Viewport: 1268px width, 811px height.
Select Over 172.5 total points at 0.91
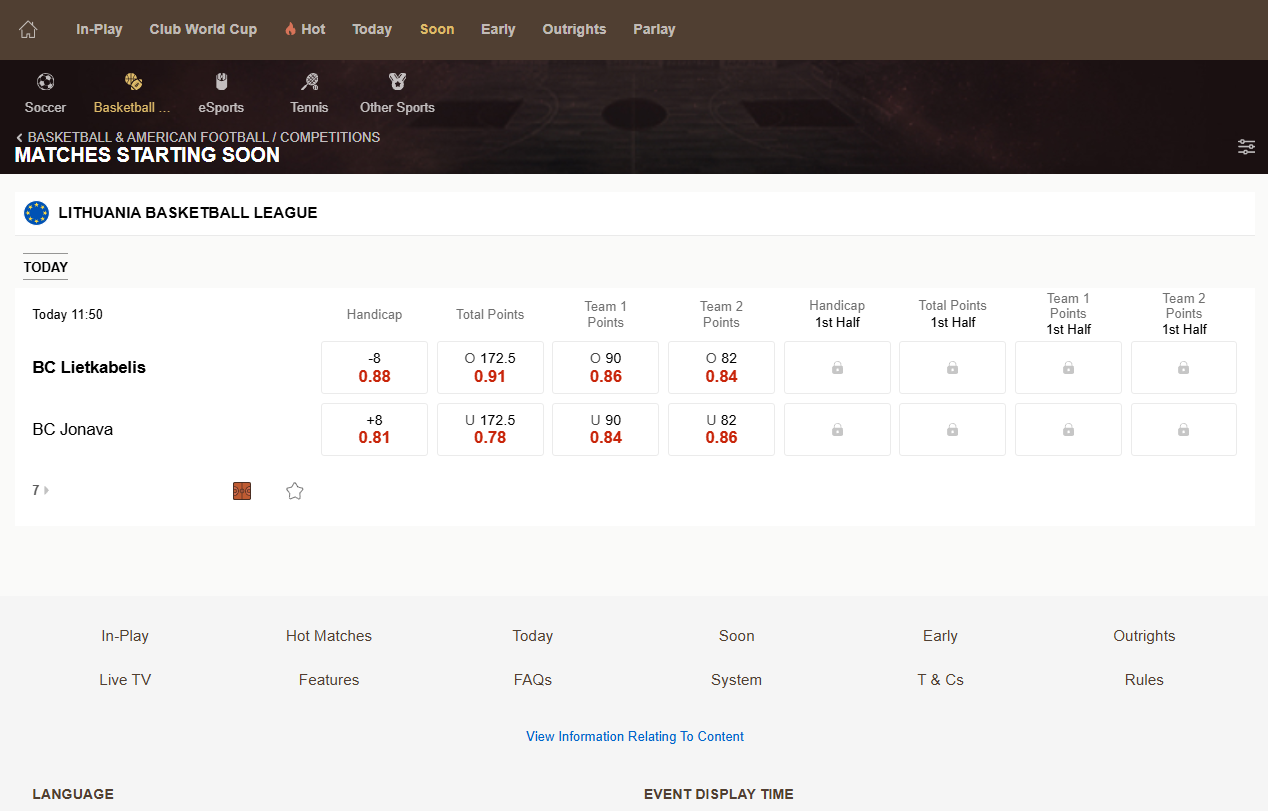pos(490,368)
